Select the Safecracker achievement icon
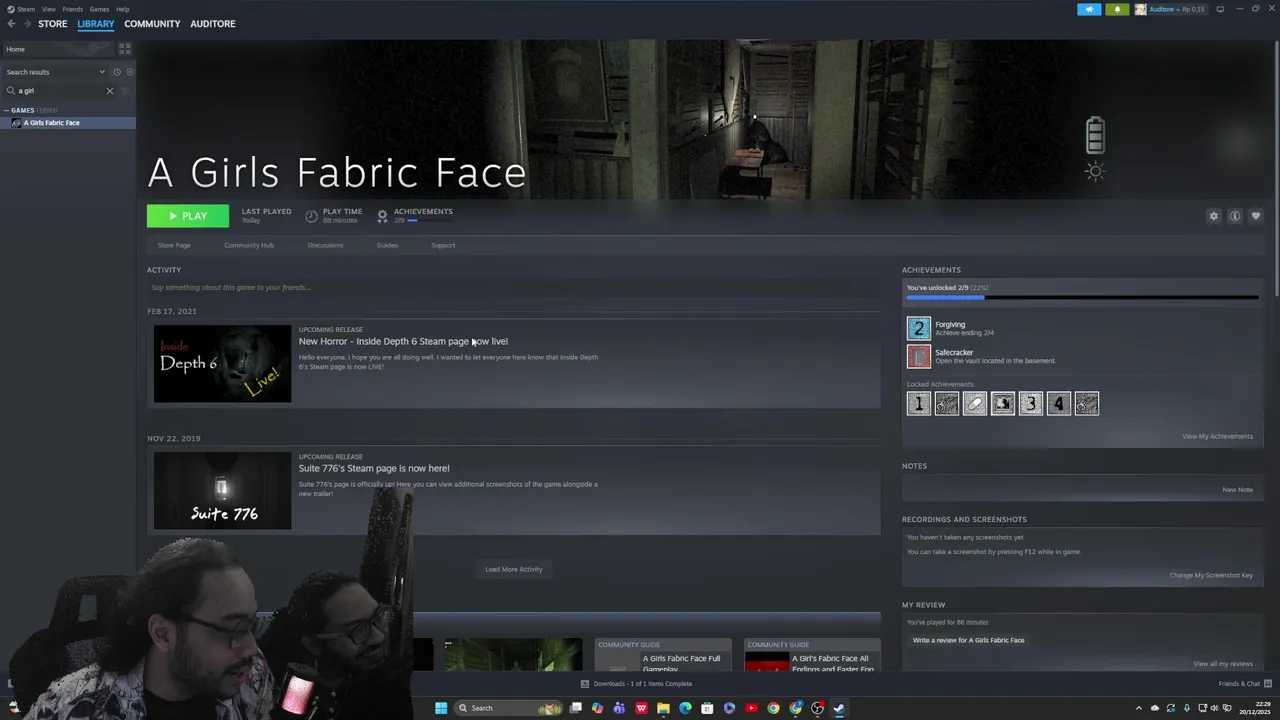 [x=919, y=356]
